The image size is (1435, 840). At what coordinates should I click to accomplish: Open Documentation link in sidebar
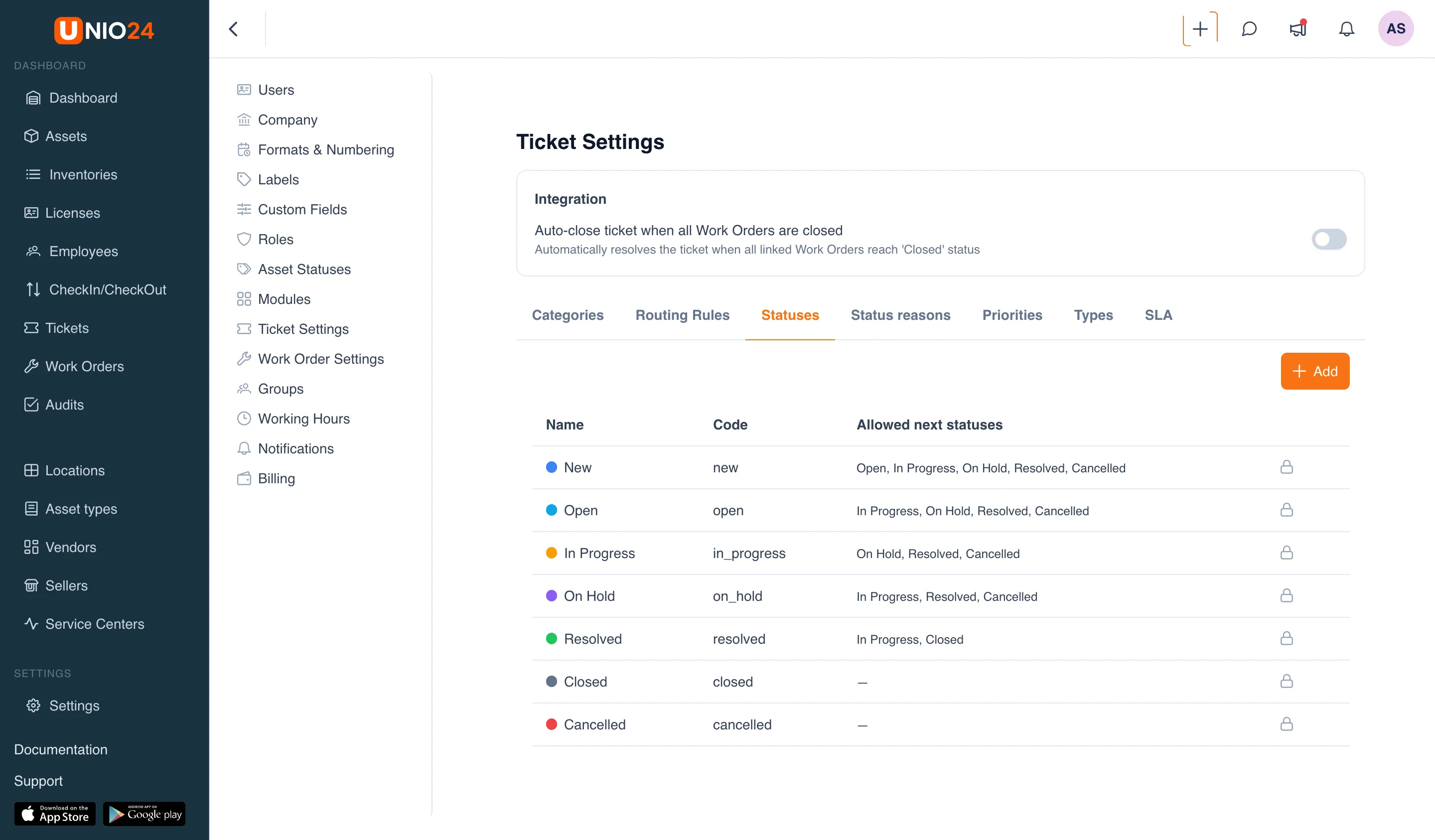(x=60, y=749)
